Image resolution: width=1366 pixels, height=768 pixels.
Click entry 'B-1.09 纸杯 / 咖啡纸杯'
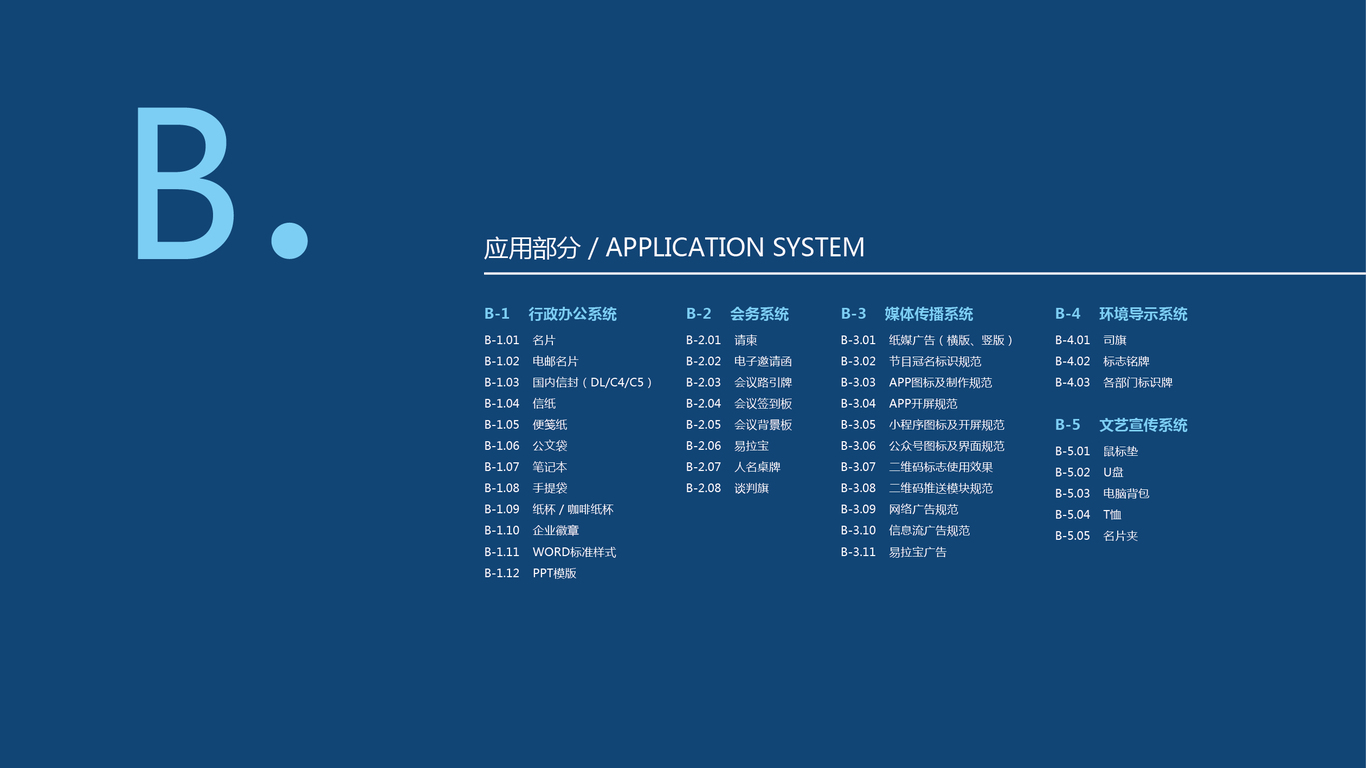tap(549, 509)
